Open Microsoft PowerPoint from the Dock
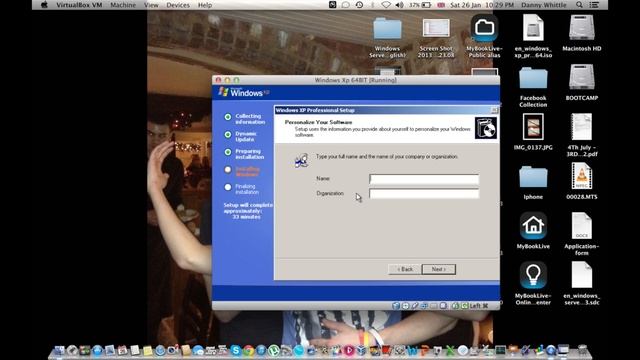Viewport: 640px width, 360px height. [x=425, y=350]
